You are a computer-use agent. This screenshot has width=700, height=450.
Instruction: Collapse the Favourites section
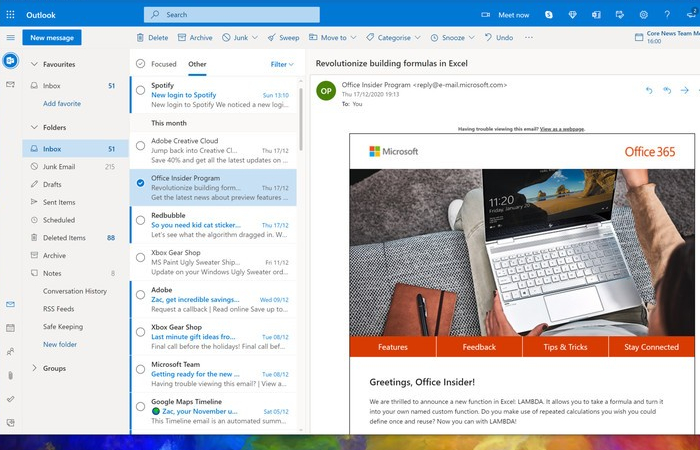pyautogui.click(x=35, y=64)
